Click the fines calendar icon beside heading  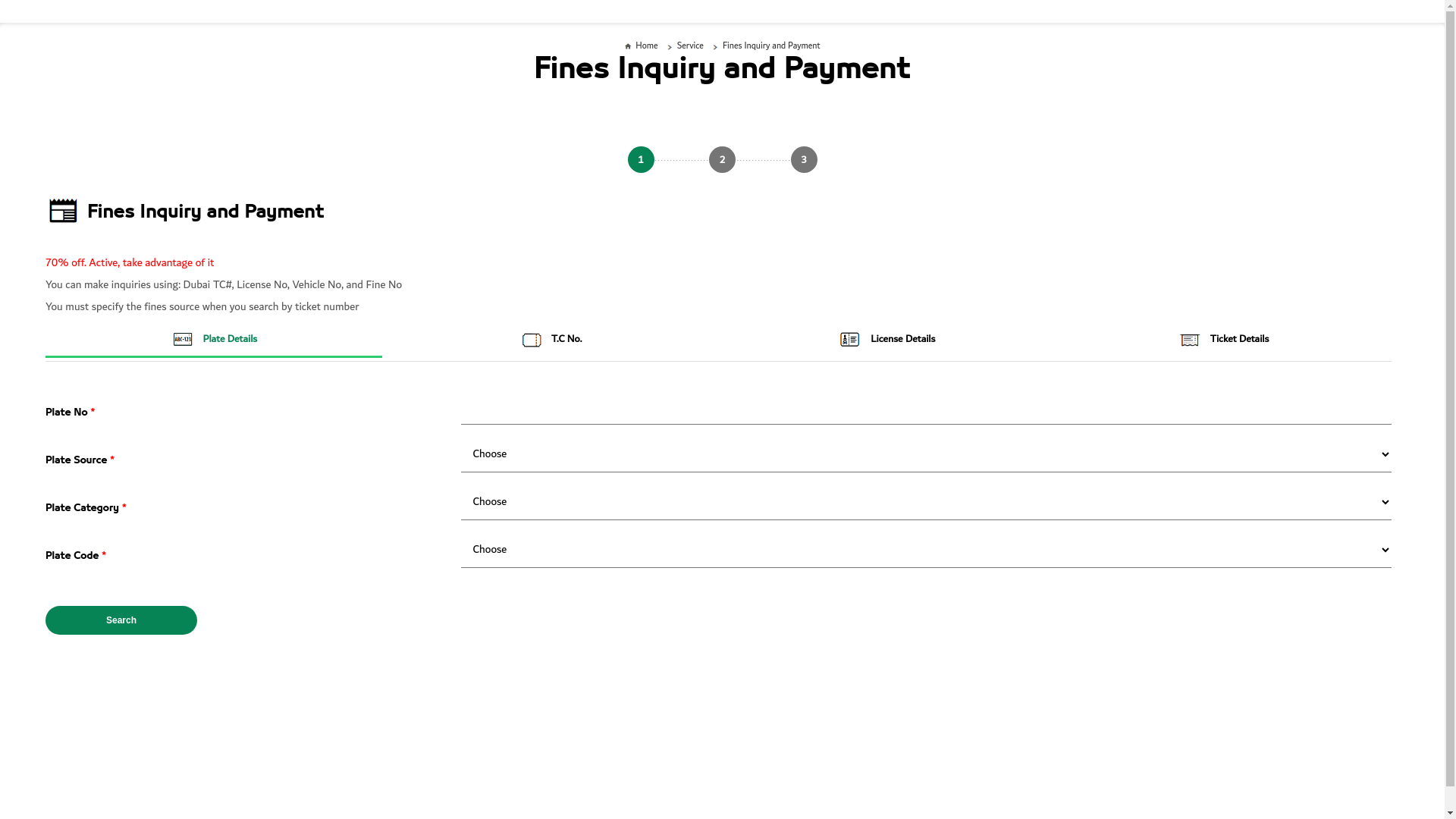pyautogui.click(x=63, y=211)
